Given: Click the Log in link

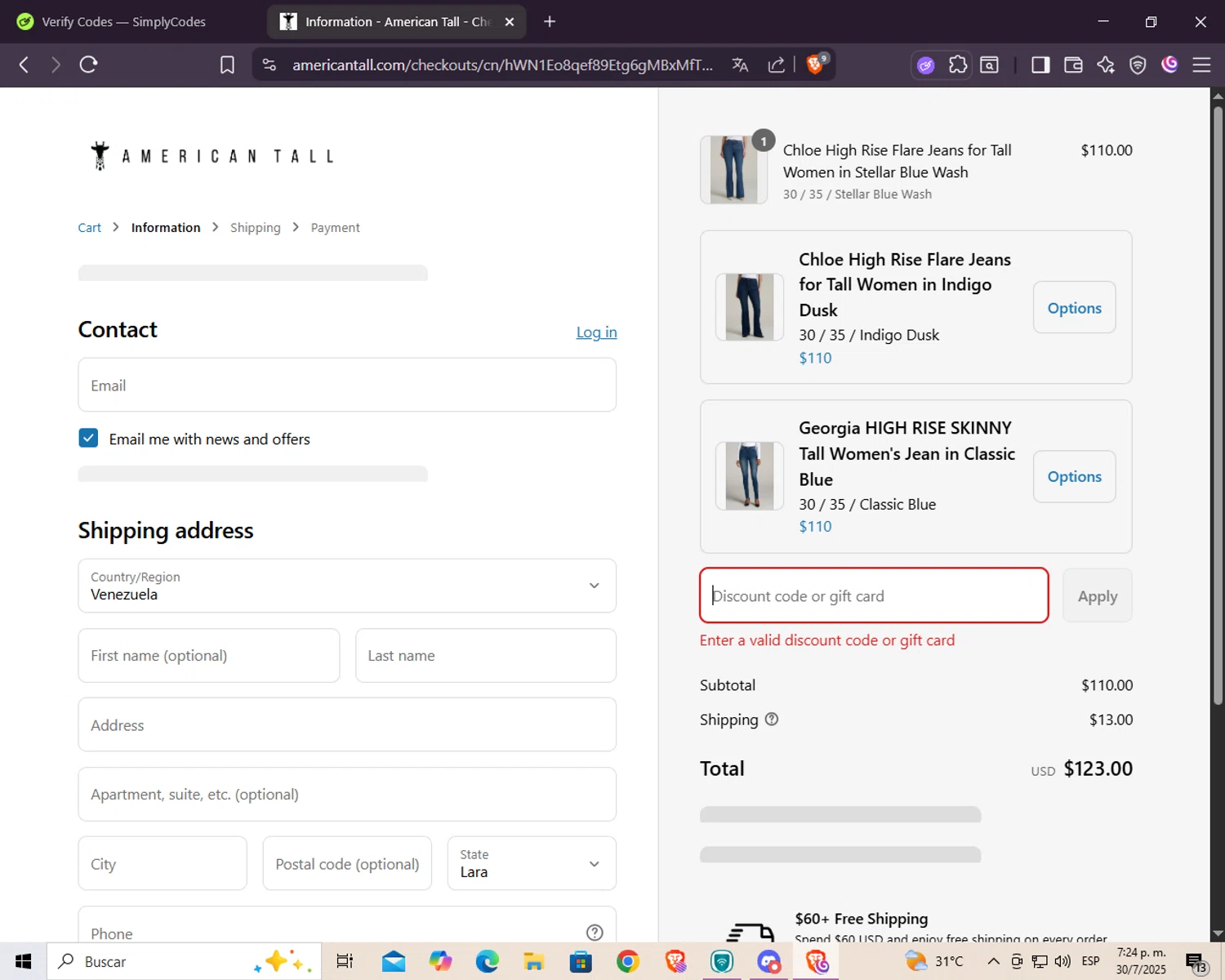Looking at the screenshot, I should 596,332.
